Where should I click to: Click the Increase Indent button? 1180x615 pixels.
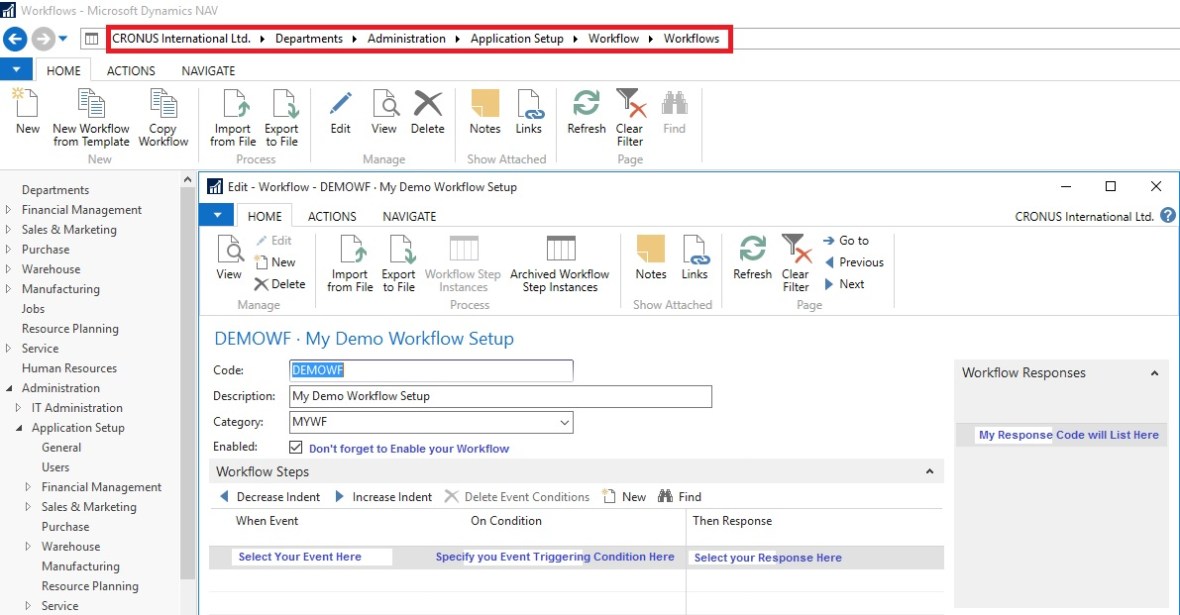383,497
